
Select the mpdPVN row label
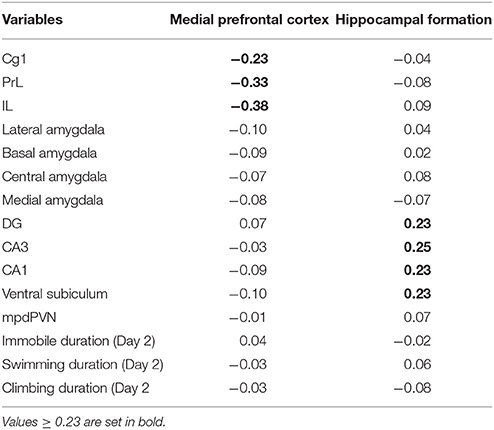coord(29,318)
